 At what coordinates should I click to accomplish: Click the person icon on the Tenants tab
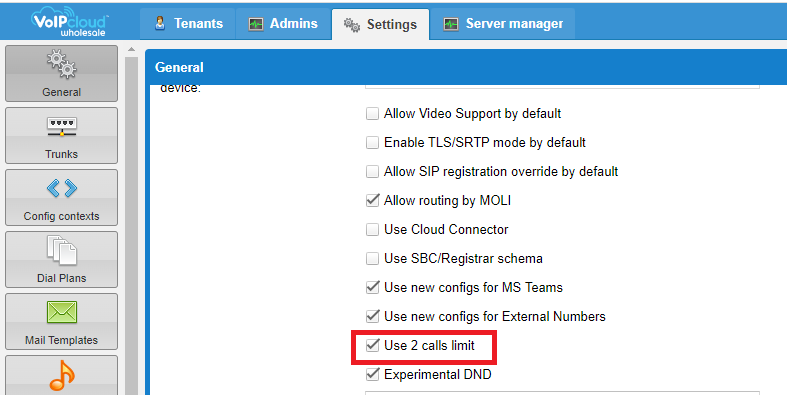pos(160,23)
